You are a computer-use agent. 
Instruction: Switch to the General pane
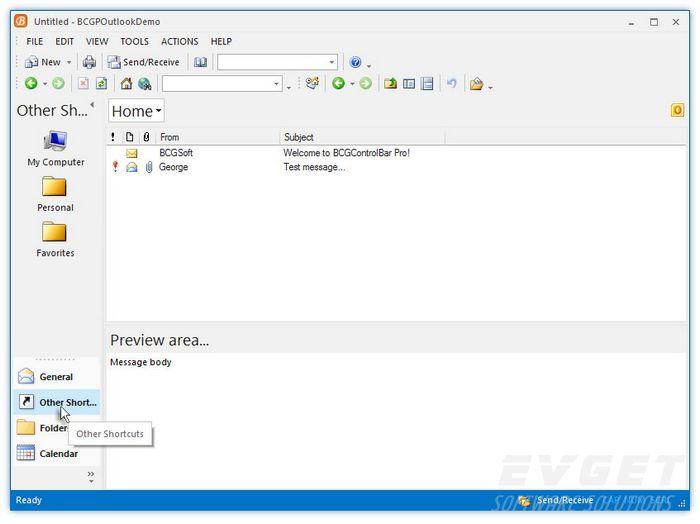57,377
